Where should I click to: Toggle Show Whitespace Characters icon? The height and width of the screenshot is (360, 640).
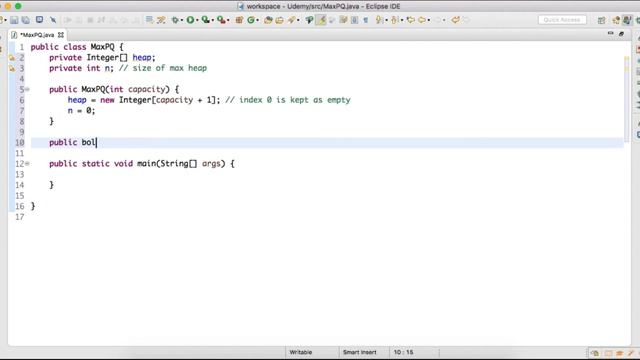366,20
